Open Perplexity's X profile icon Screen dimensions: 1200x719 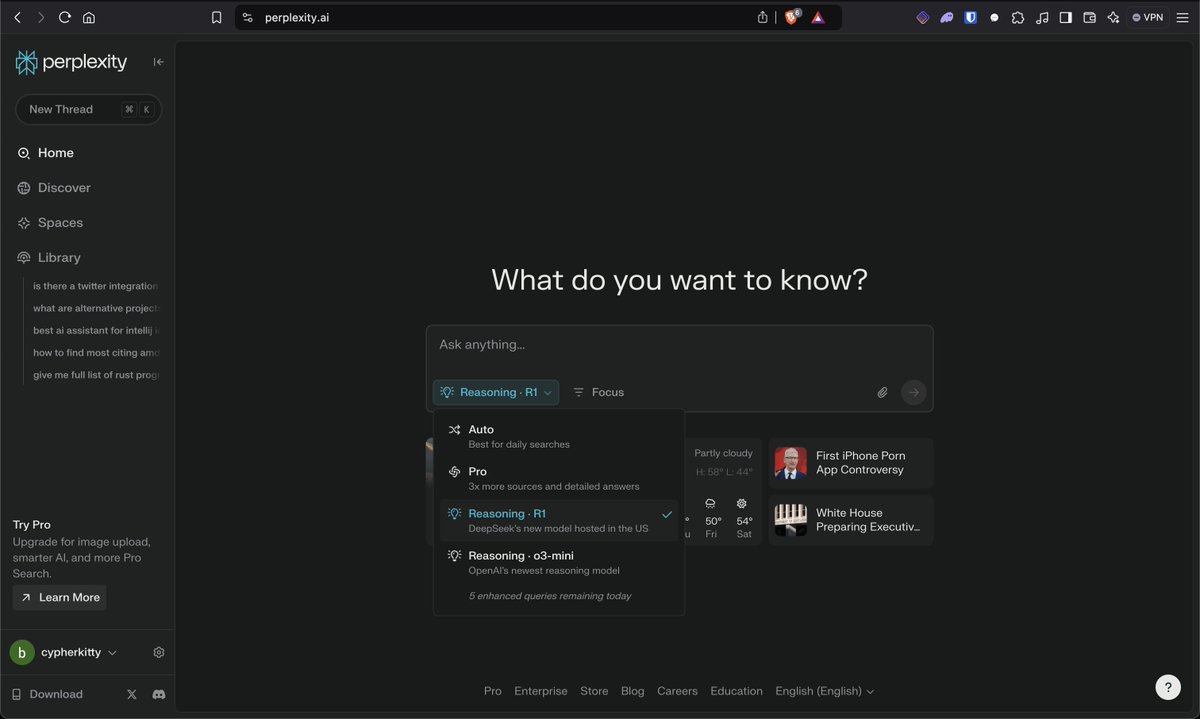tap(132, 694)
